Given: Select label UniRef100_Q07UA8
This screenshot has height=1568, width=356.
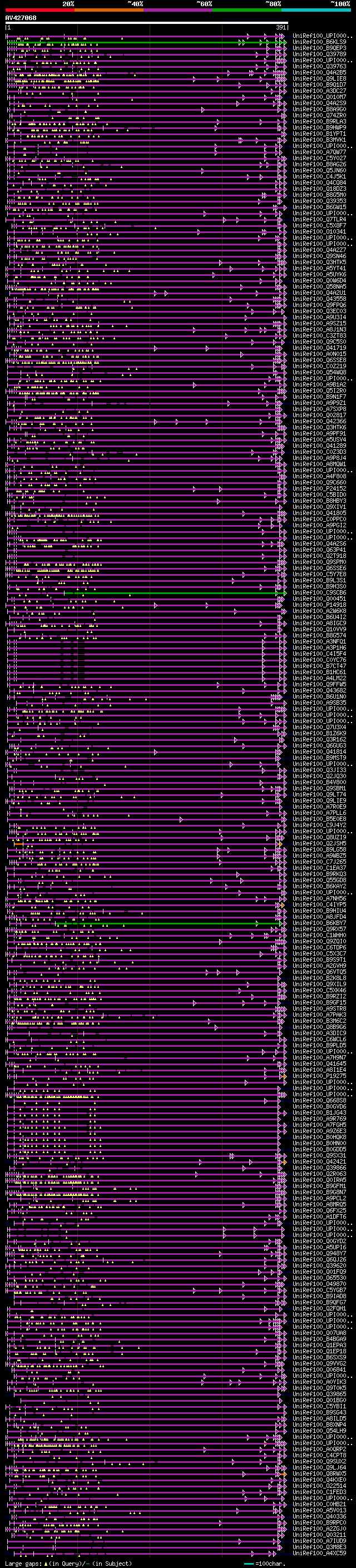Looking at the screenshot, I should click(x=319, y=1333).
